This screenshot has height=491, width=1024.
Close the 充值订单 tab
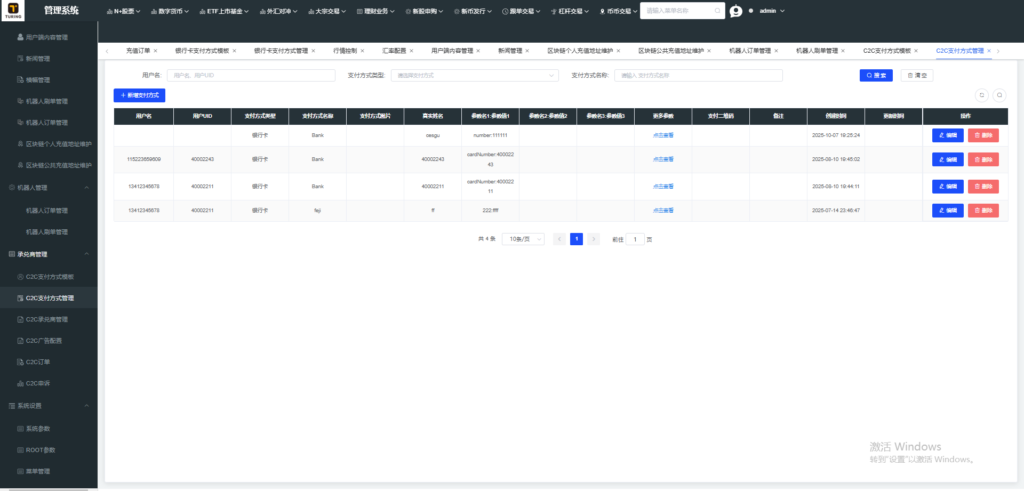click(155, 51)
